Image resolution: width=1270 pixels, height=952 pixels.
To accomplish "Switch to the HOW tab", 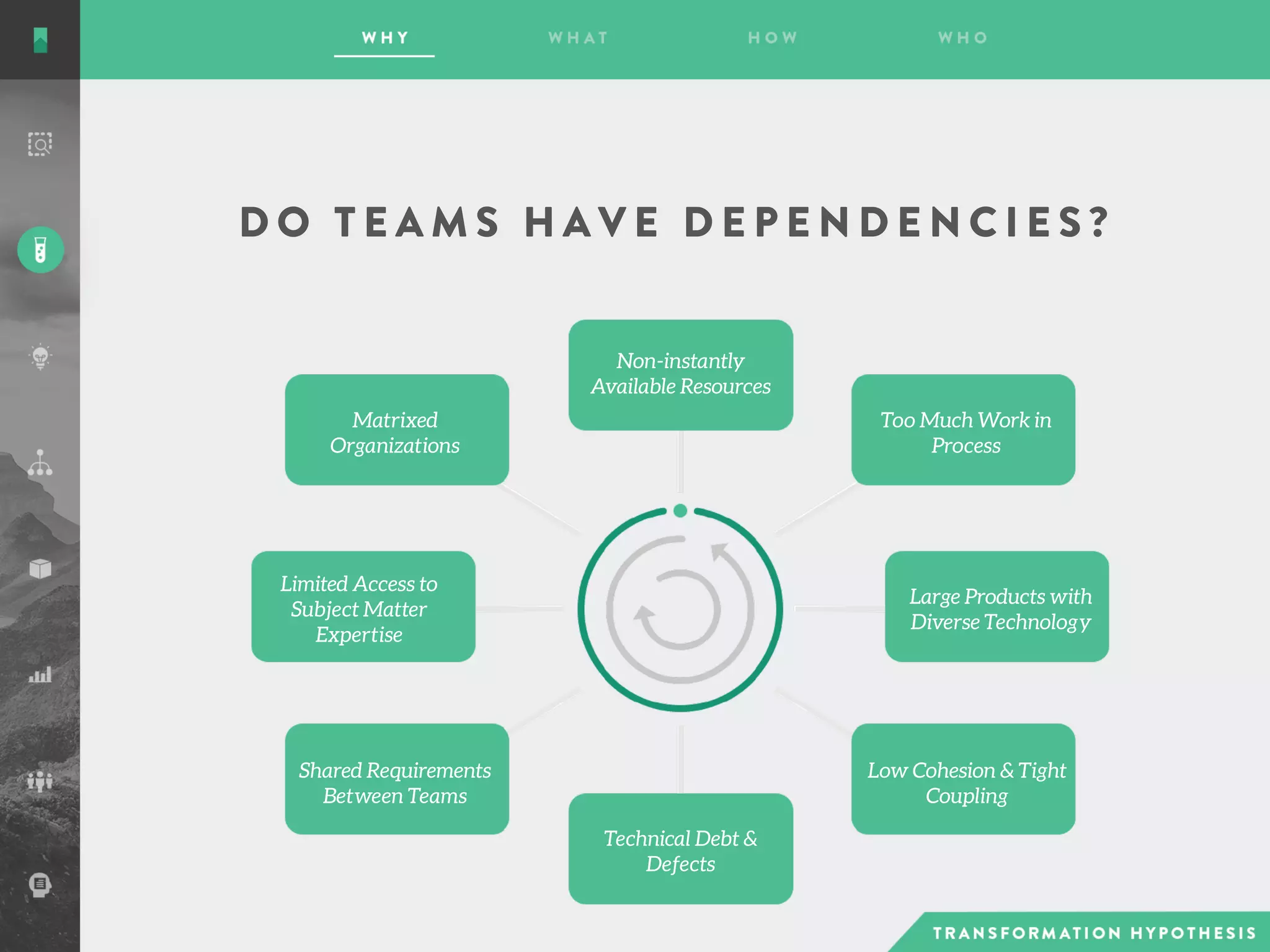I will pyautogui.click(x=773, y=38).
